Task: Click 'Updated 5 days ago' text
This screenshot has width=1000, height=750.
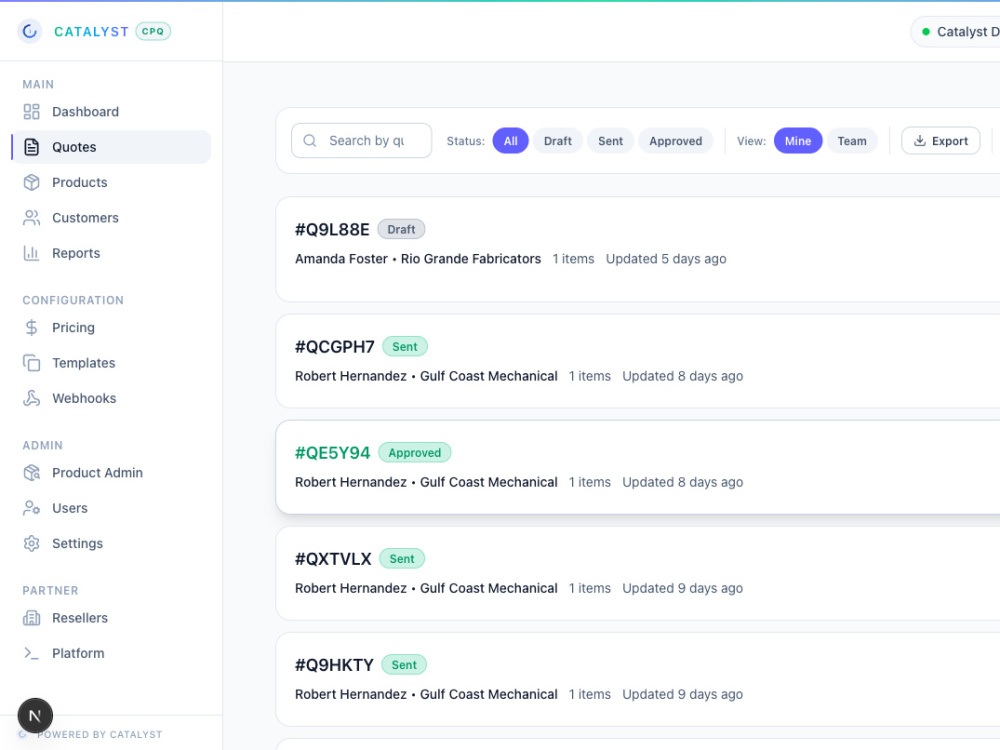Action: pos(666,259)
